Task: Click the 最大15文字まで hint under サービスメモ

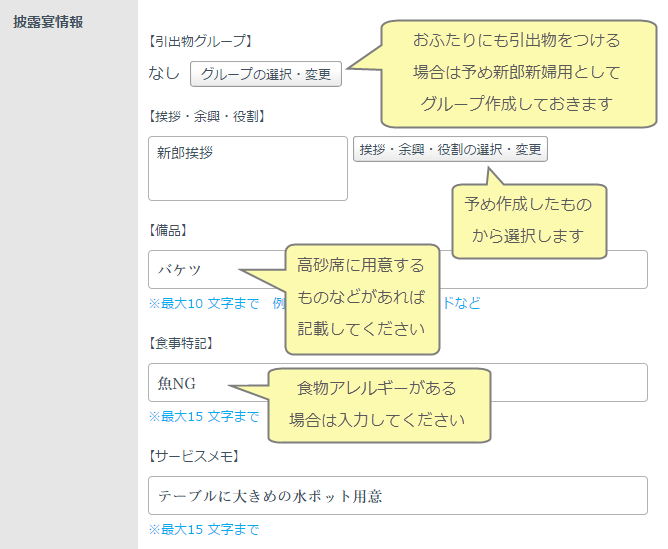Action: click(204, 530)
